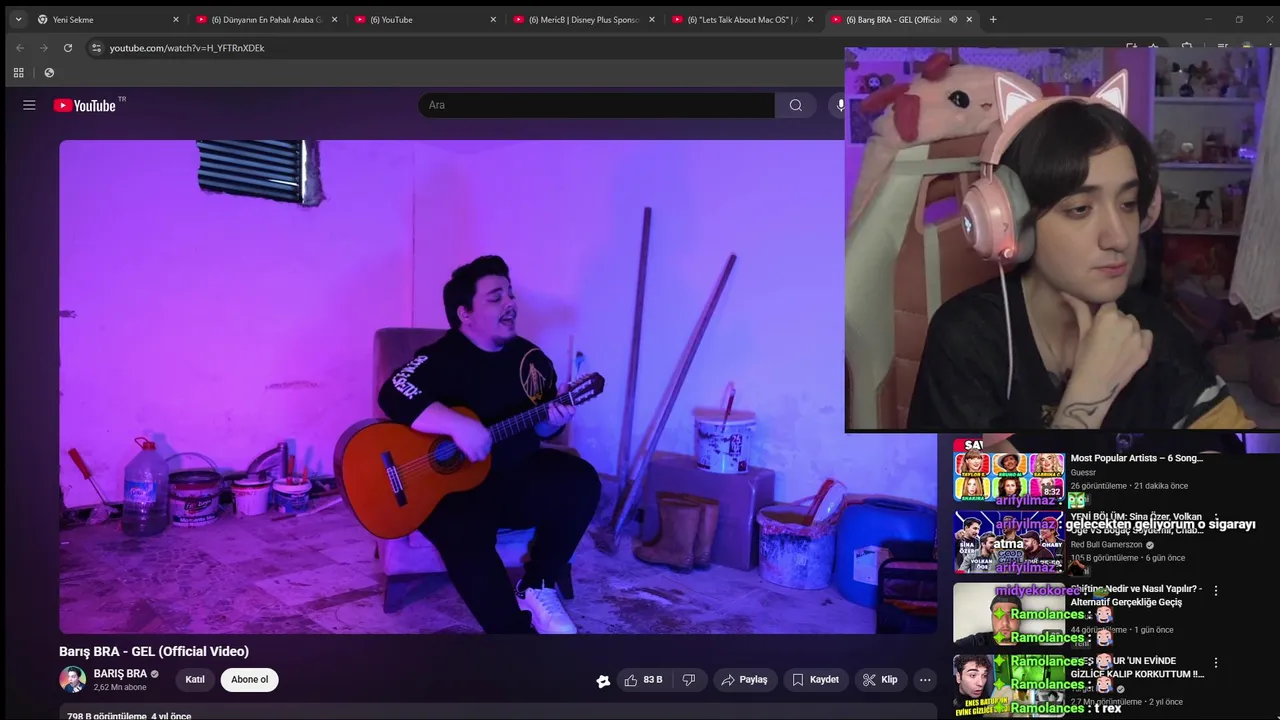
Task: Open the tab search dropdown arrow
Action: 18,19
